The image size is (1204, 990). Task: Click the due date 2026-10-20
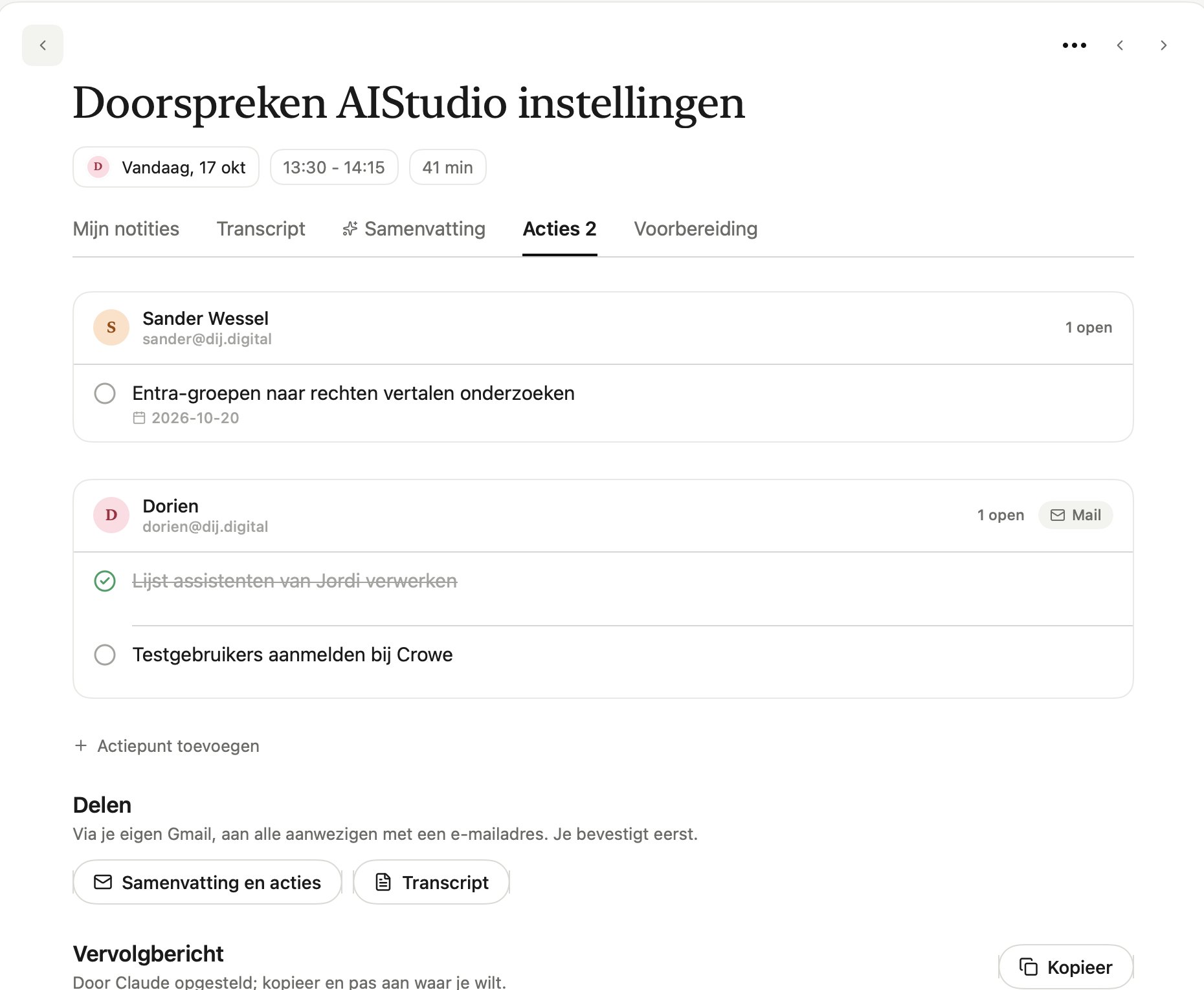(195, 418)
